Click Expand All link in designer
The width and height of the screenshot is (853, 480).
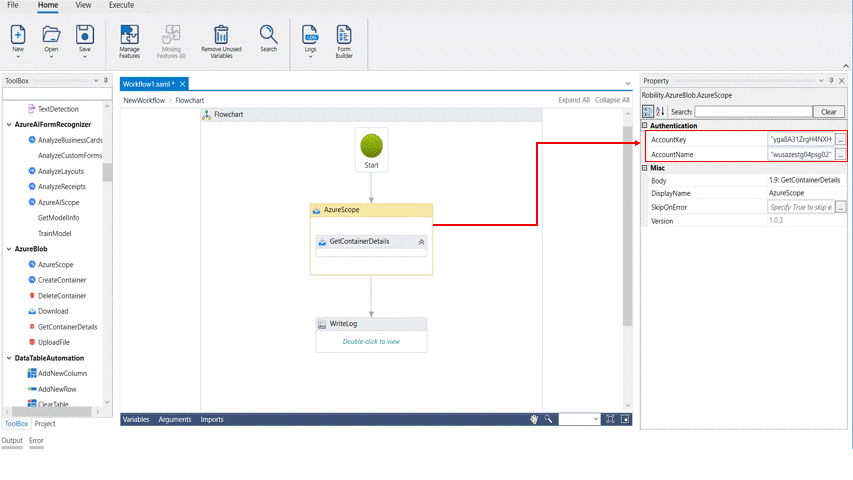tap(574, 100)
